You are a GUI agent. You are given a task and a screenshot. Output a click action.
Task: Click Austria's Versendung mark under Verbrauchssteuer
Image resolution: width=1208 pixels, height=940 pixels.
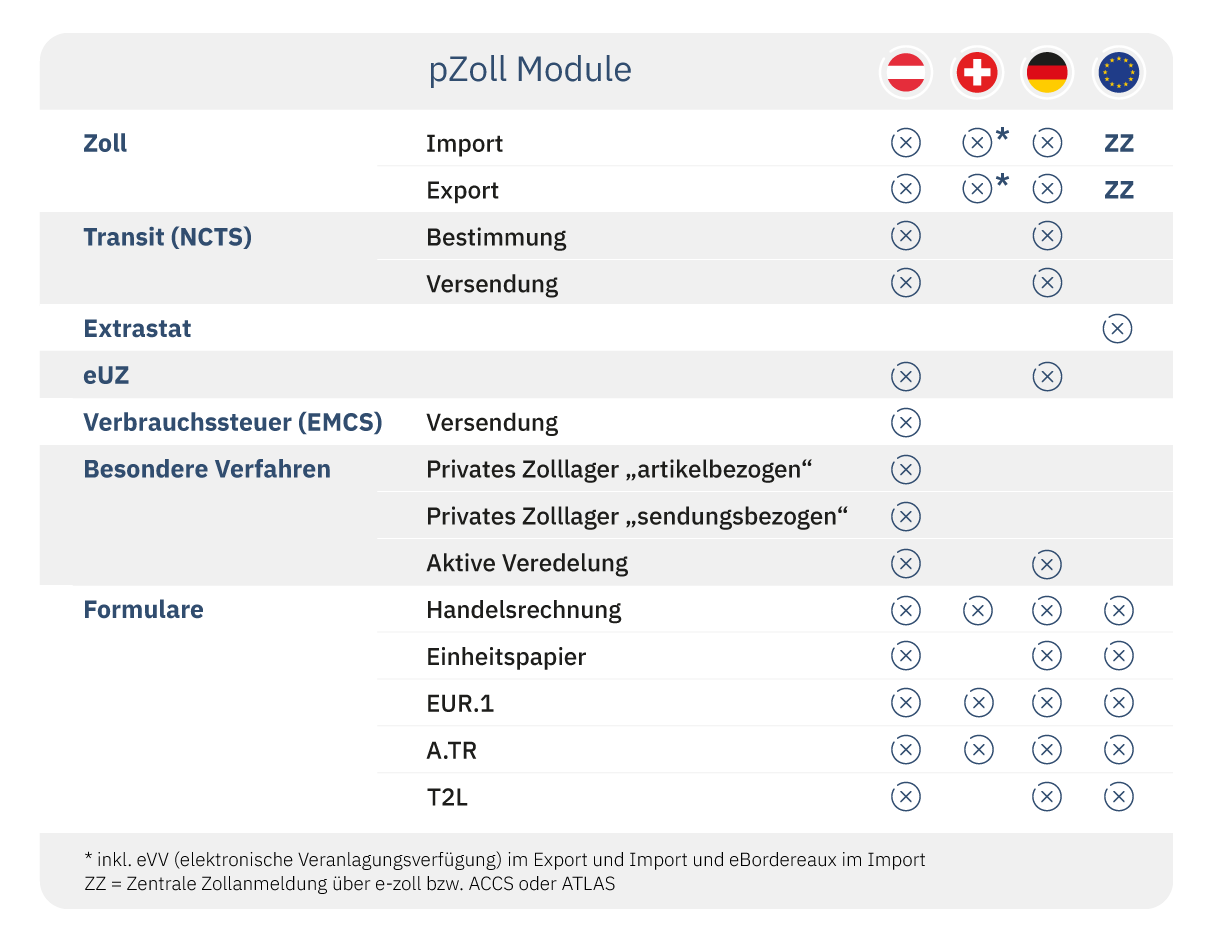tap(905, 423)
